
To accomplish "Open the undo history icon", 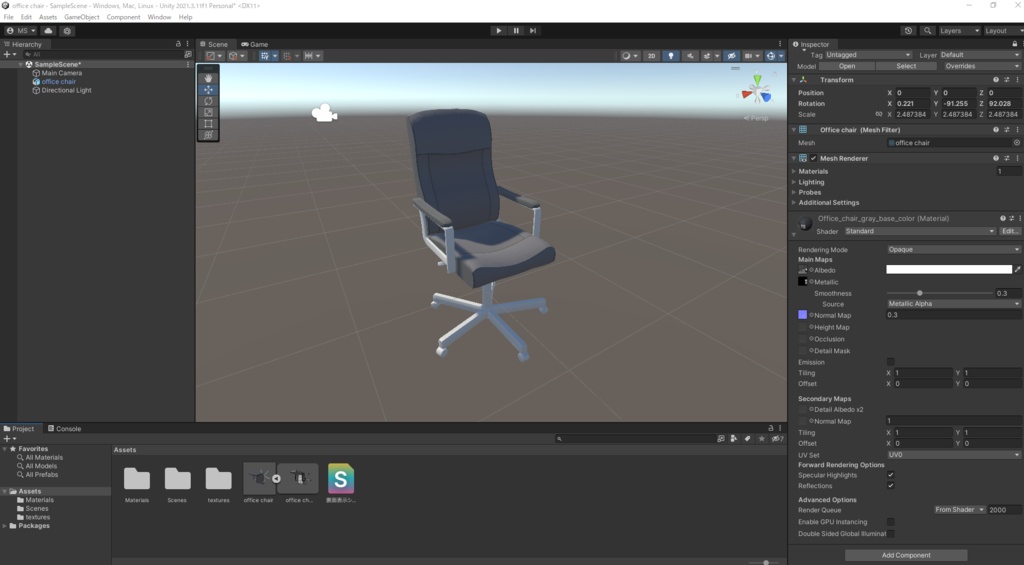I will (x=908, y=31).
